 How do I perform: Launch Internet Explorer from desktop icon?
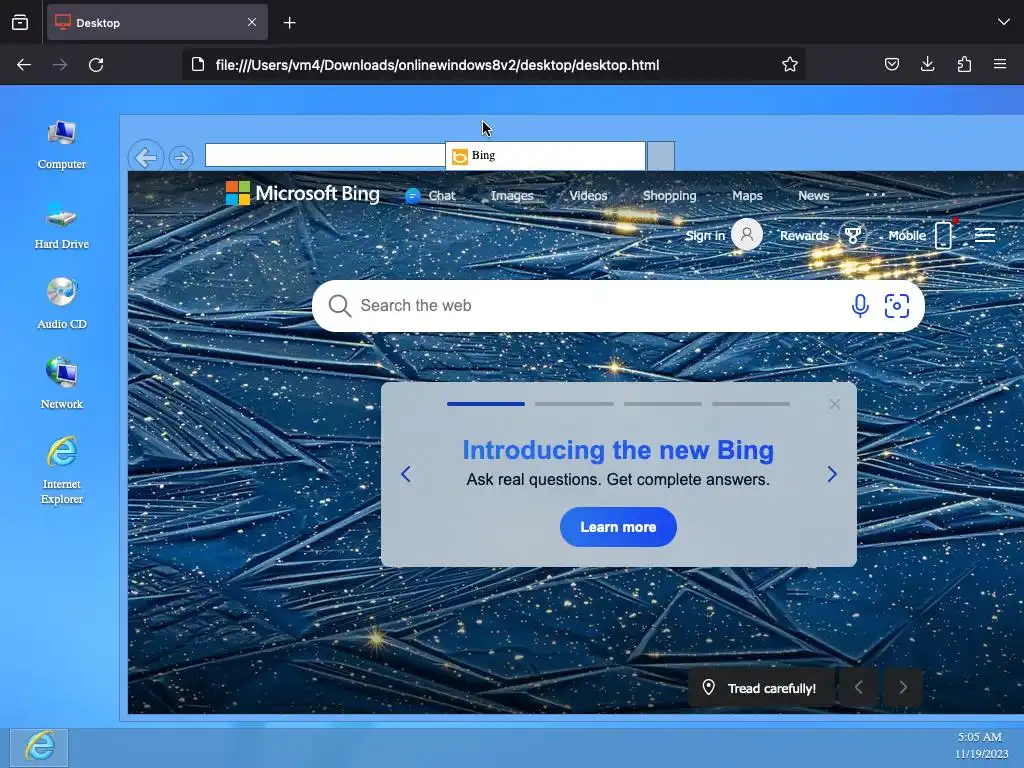coord(61,470)
